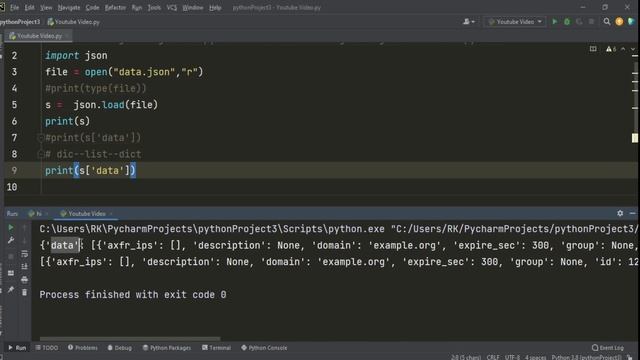This screenshot has height=360, width=640.
Task: Click 4 spaces indent setting in status bar
Action: (536, 357)
